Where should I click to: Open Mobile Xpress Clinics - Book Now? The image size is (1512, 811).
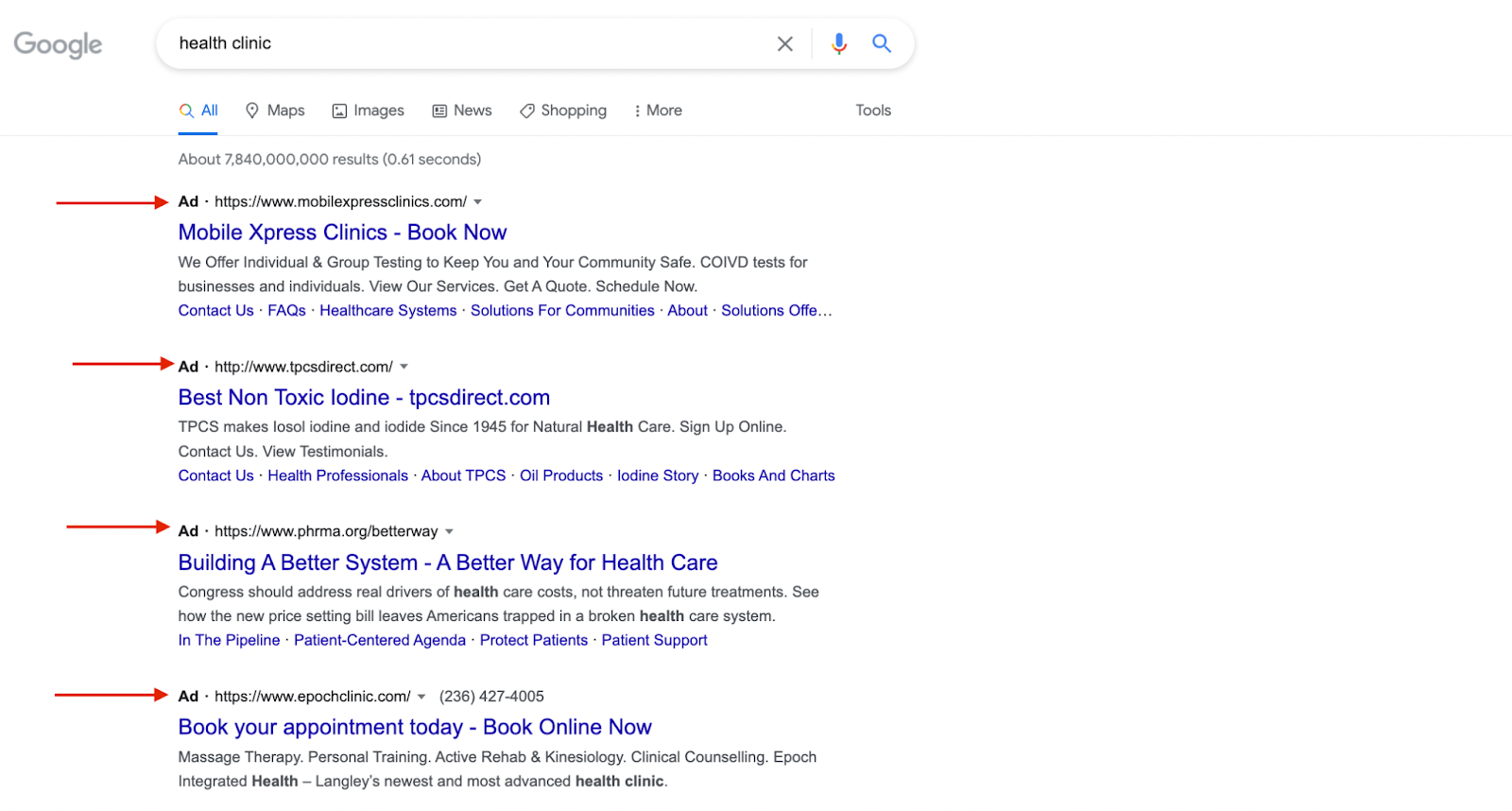pos(342,233)
